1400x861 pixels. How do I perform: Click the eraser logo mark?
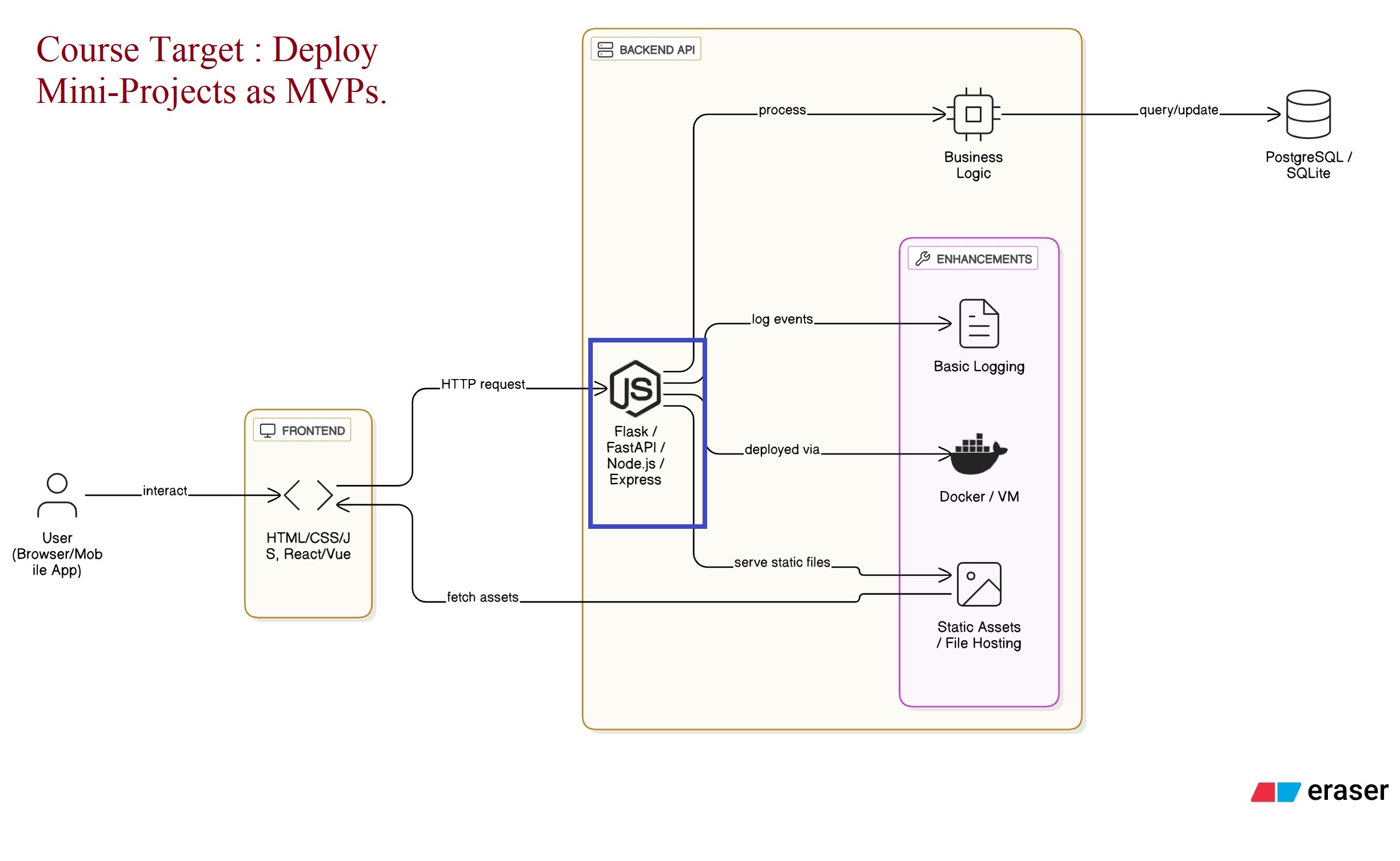click(x=1275, y=792)
